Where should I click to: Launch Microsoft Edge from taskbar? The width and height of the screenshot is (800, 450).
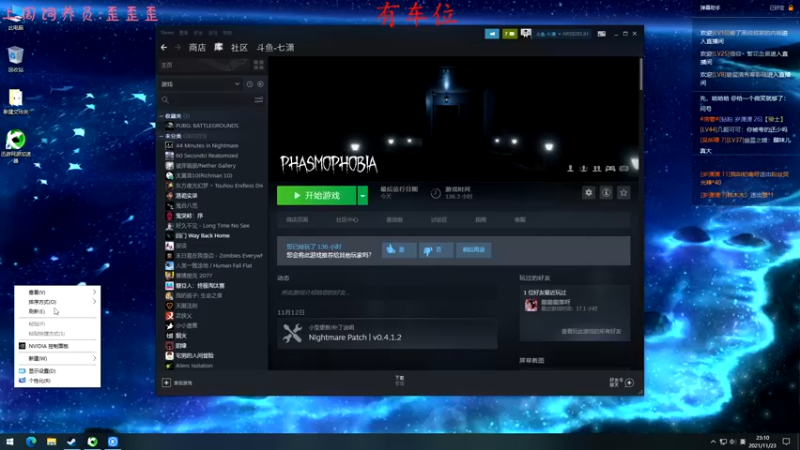(x=31, y=441)
